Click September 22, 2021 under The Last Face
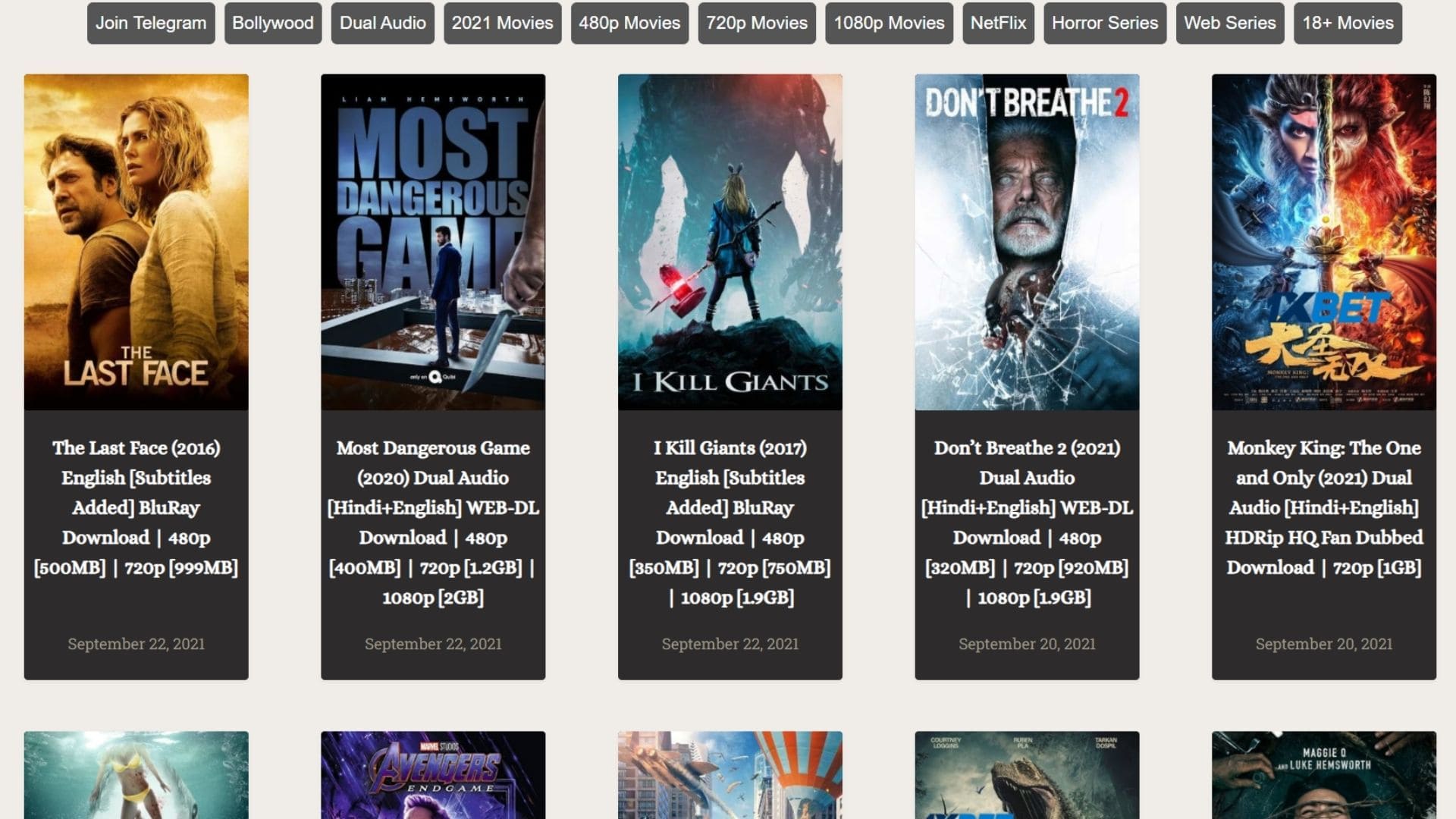This screenshot has width=1456, height=819. (136, 644)
